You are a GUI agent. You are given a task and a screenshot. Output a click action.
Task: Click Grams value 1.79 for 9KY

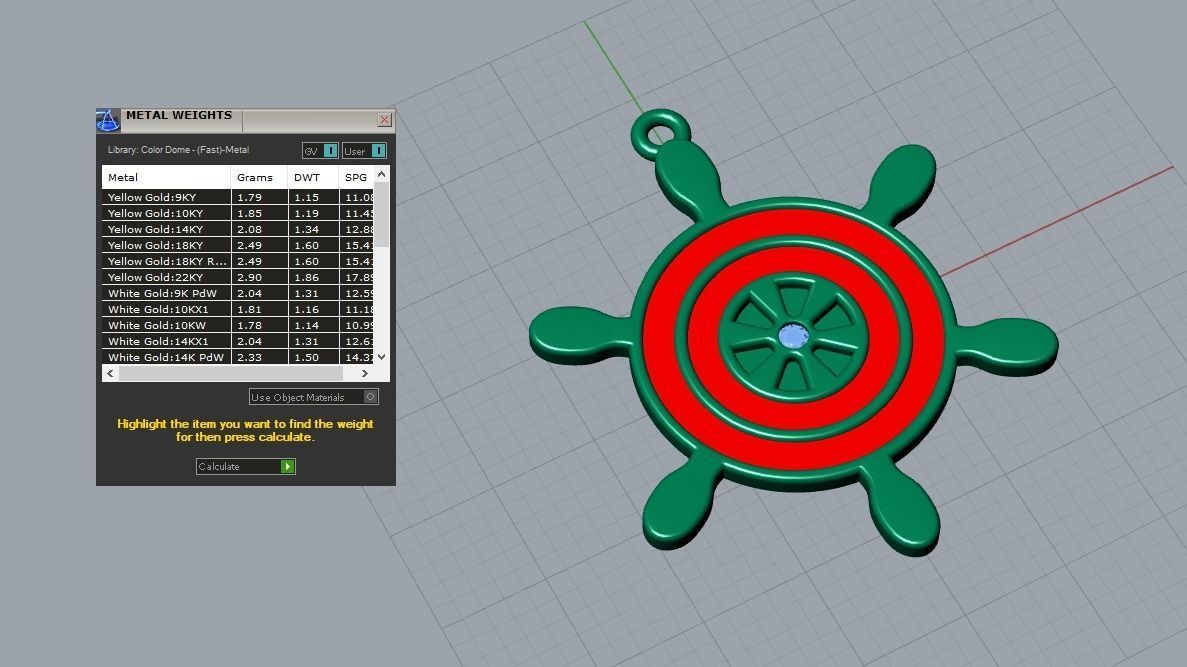(249, 197)
